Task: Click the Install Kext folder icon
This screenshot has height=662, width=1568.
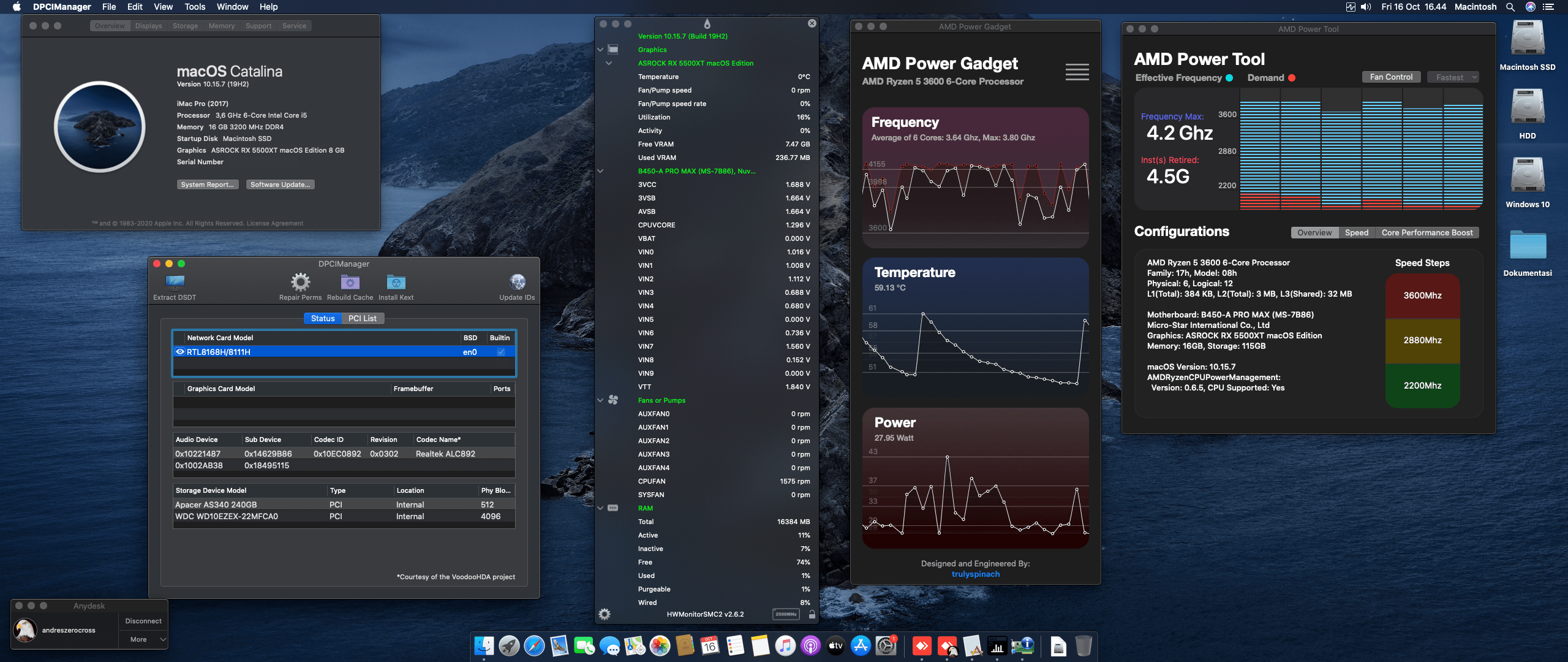Action: (396, 282)
